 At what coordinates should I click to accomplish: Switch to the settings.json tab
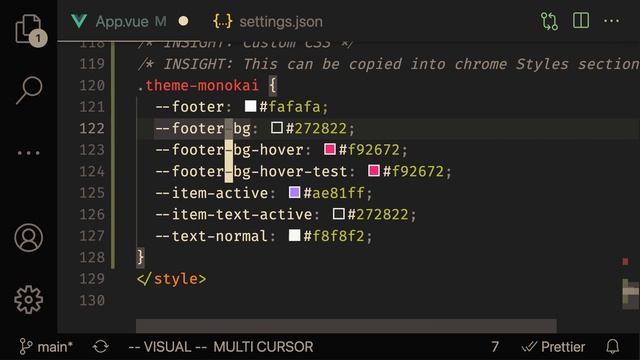pos(268,21)
